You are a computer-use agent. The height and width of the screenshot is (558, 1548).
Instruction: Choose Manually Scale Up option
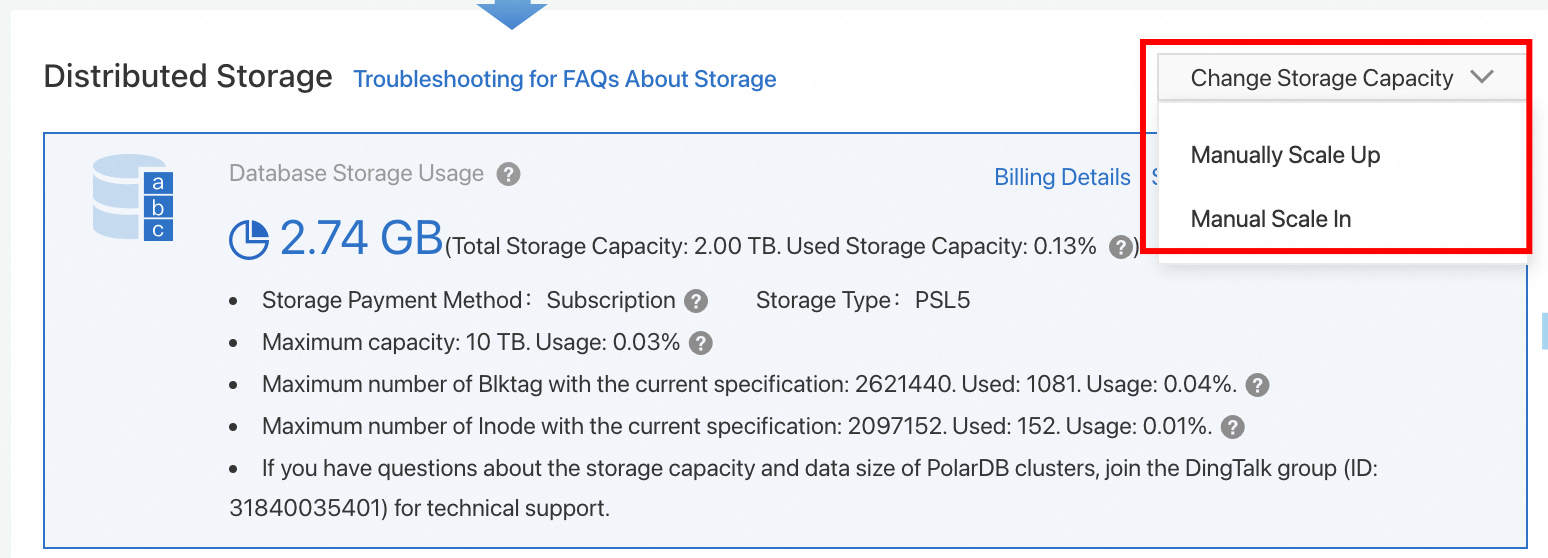(1285, 155)
